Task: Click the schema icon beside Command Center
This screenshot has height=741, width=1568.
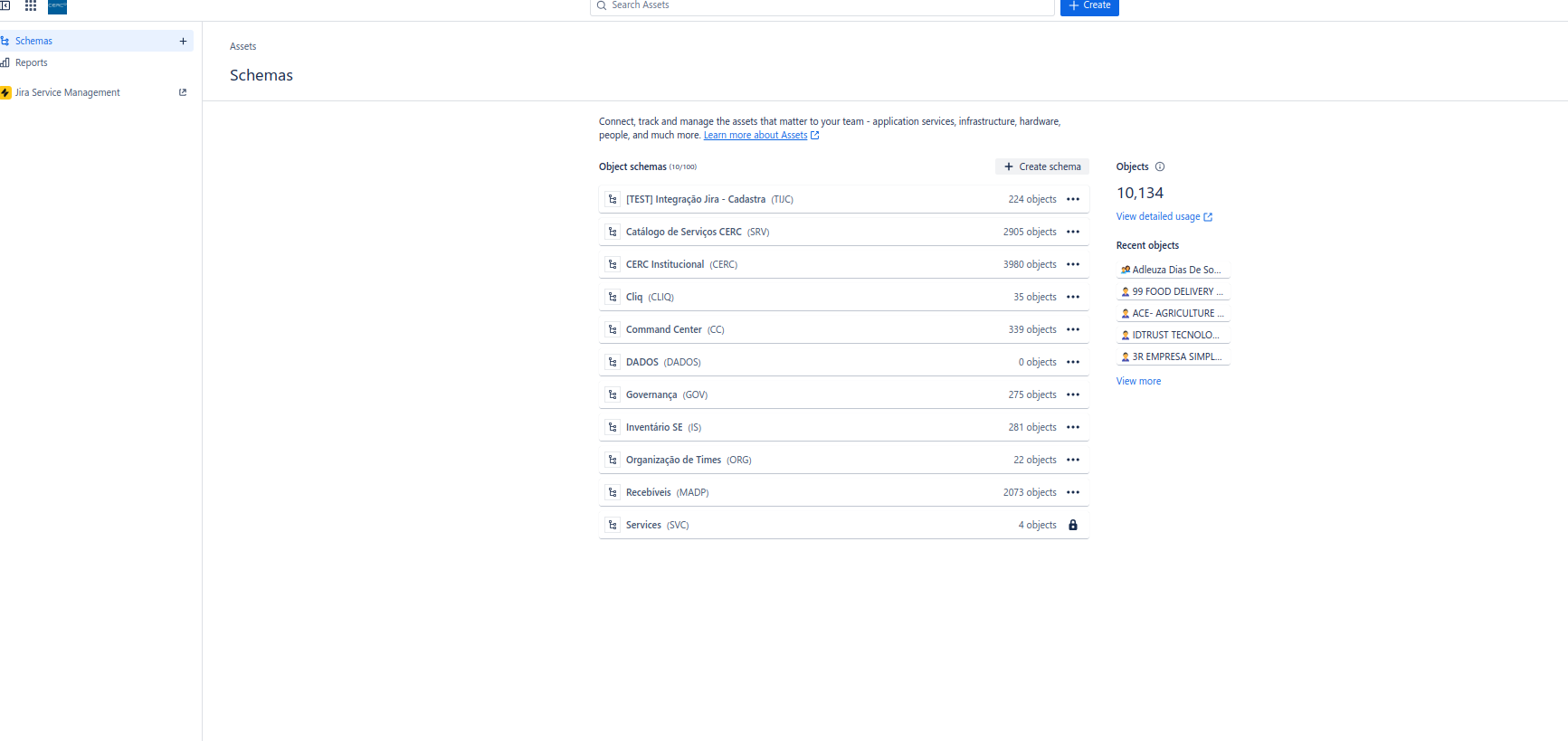Action: [613, 329]
